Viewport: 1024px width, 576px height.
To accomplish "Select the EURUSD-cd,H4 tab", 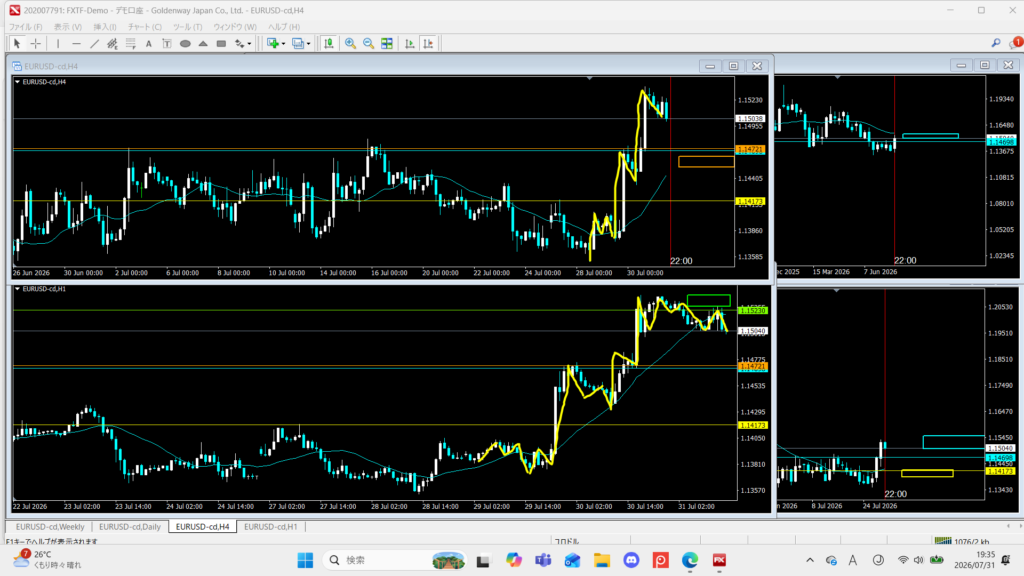I will tap(202, 526).
